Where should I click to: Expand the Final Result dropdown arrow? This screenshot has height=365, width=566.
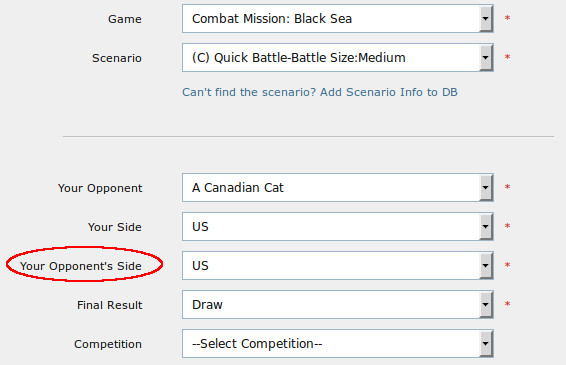pyautogui.click(x=486, y=305)
